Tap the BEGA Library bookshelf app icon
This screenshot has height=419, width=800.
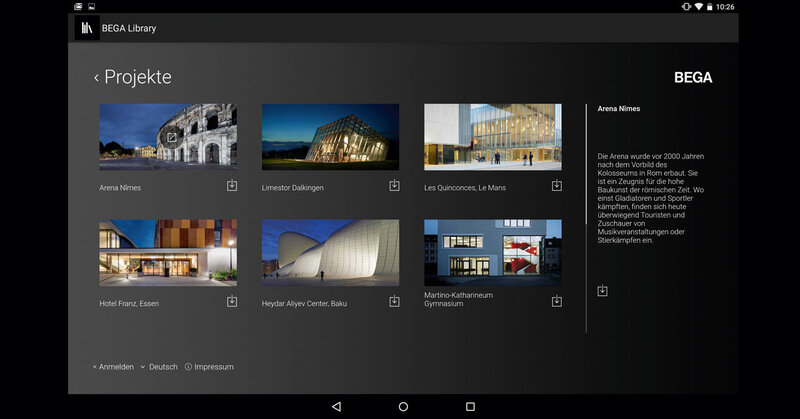point(87,28)
